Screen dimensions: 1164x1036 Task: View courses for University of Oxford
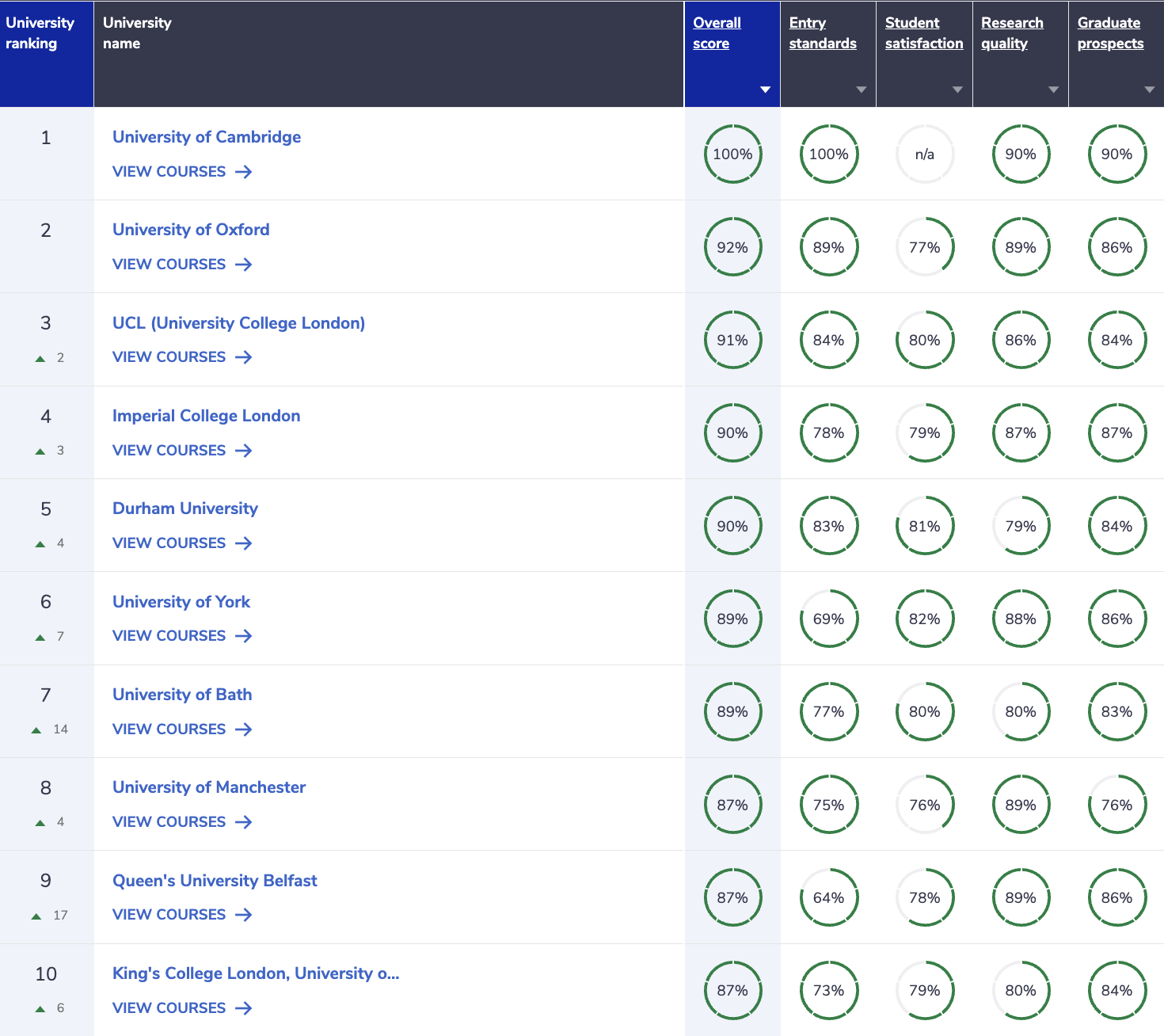[182, 265]
